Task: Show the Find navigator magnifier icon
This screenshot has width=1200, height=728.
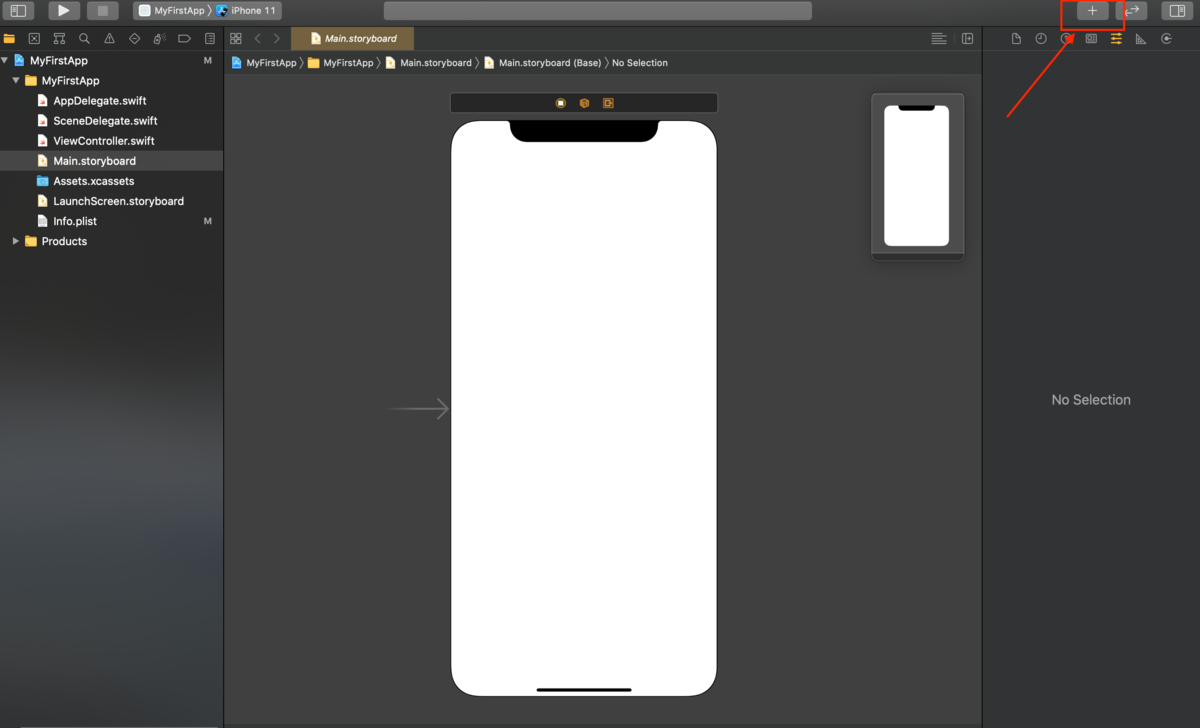Action: click(x=84, y=39)
